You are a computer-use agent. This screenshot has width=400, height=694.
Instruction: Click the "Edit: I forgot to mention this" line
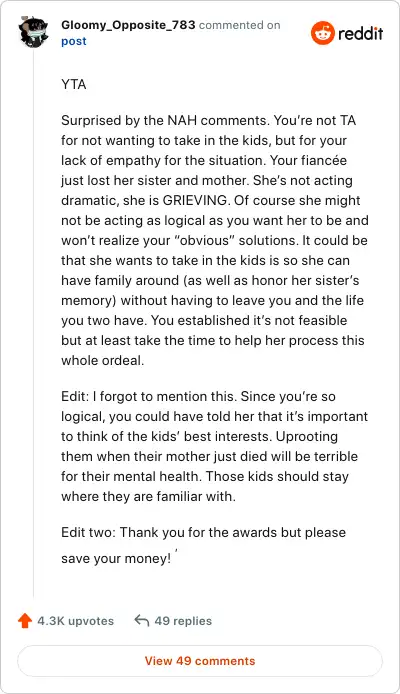click(x=149, y=396)
